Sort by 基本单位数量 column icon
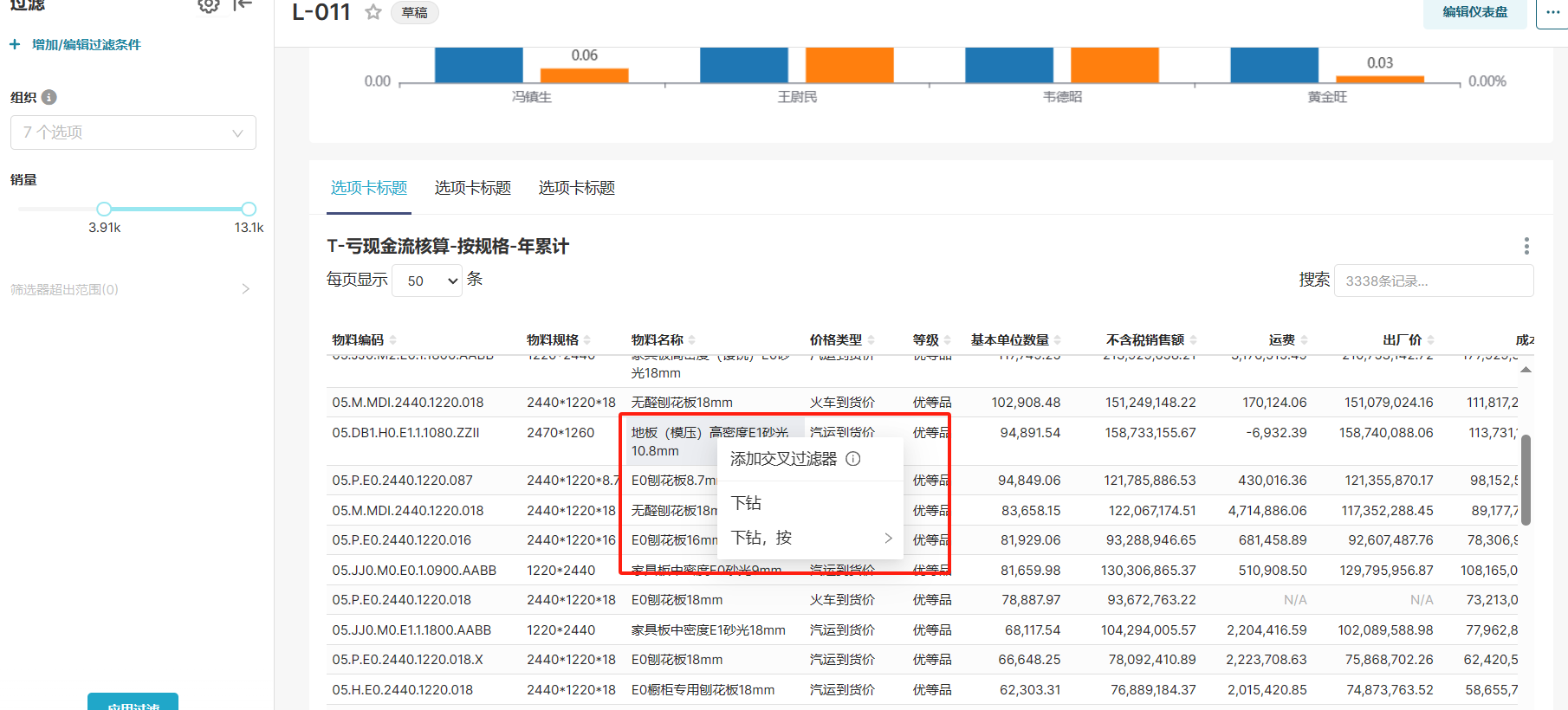The height and width of the screenshot is (710, 1568). [x=1058, y=340]
